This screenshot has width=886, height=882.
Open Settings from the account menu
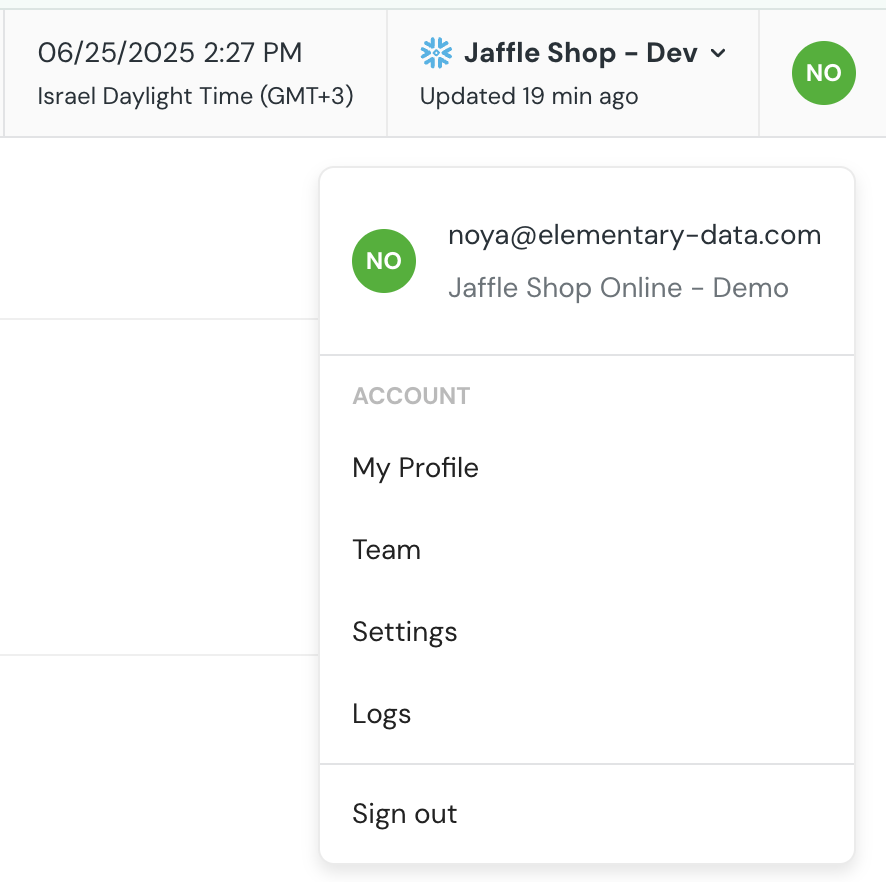[x=405, y=632]
